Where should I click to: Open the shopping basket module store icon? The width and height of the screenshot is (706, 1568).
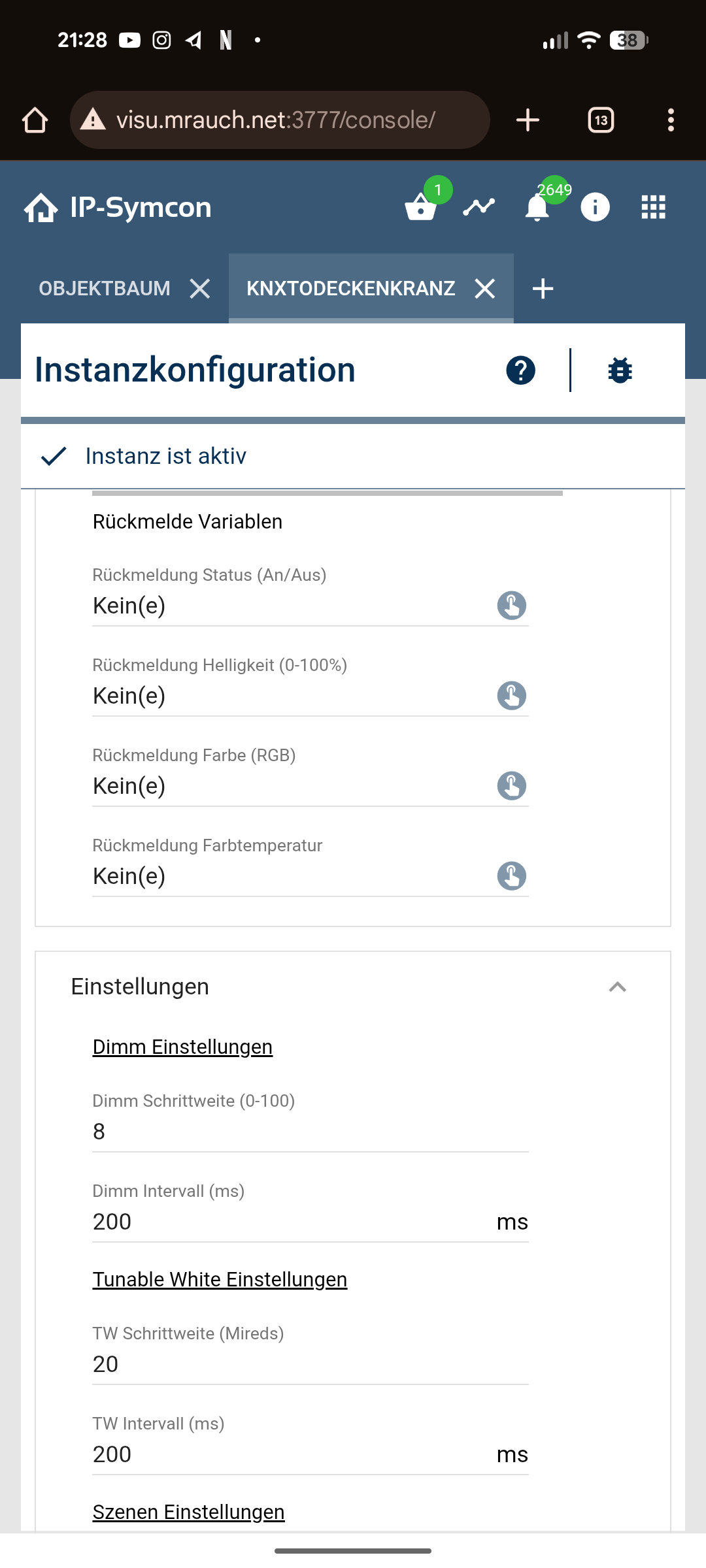420,208
